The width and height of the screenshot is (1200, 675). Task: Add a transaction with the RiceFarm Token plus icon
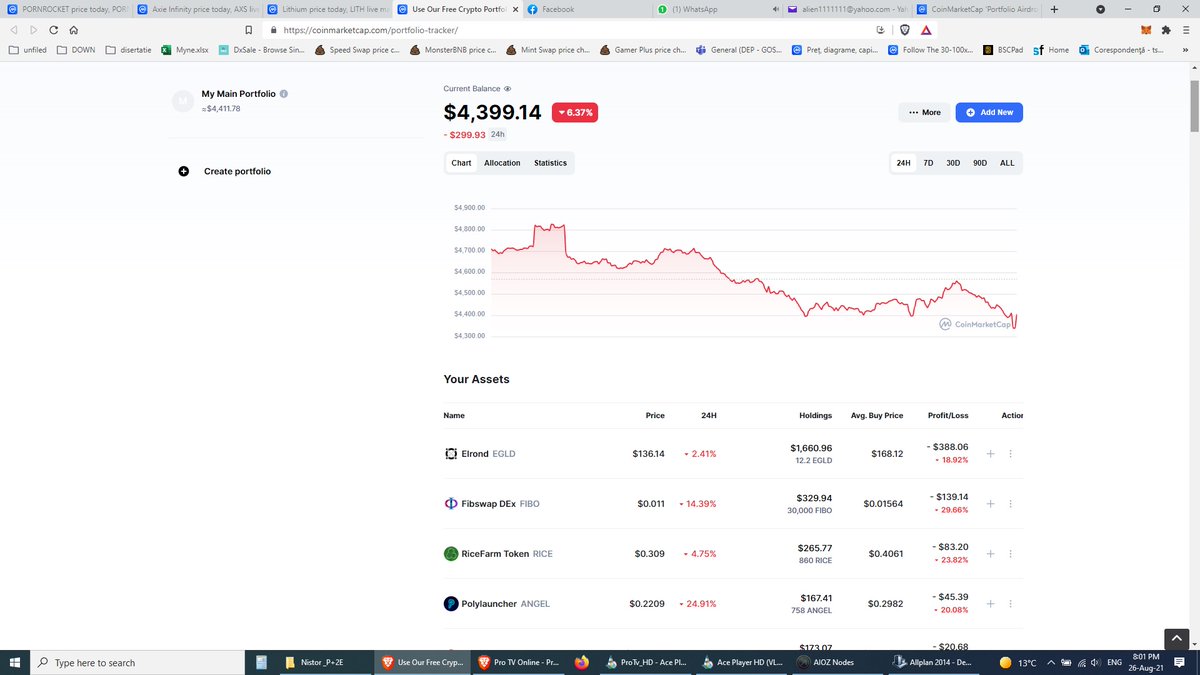click(x=990, y=554)
